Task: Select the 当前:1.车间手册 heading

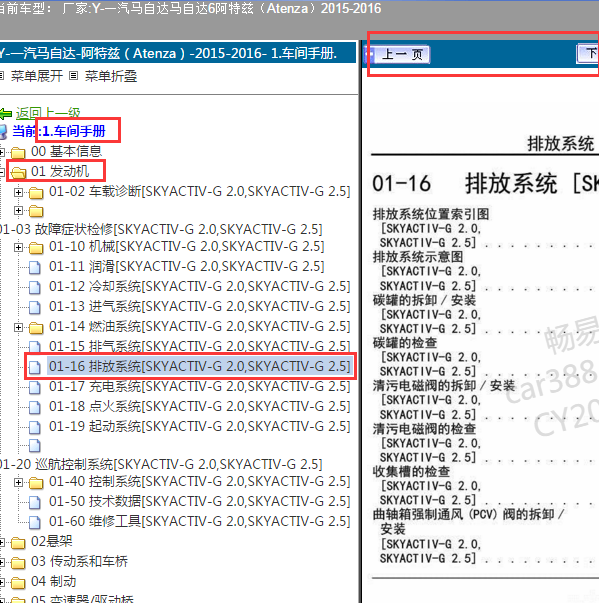Action: coord(59,131)
